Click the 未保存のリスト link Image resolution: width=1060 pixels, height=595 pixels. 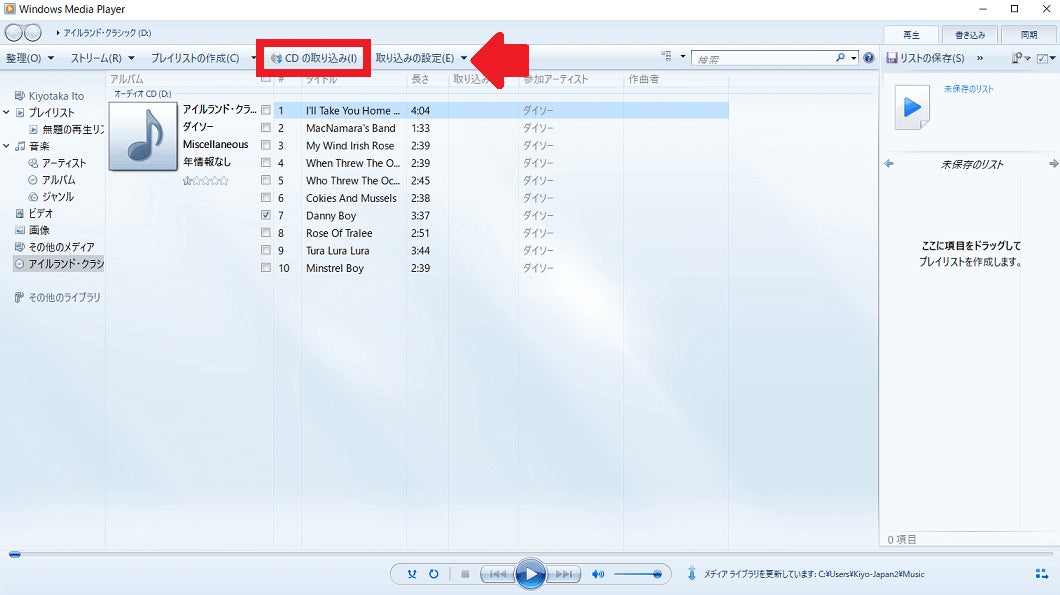pos(969,89)
